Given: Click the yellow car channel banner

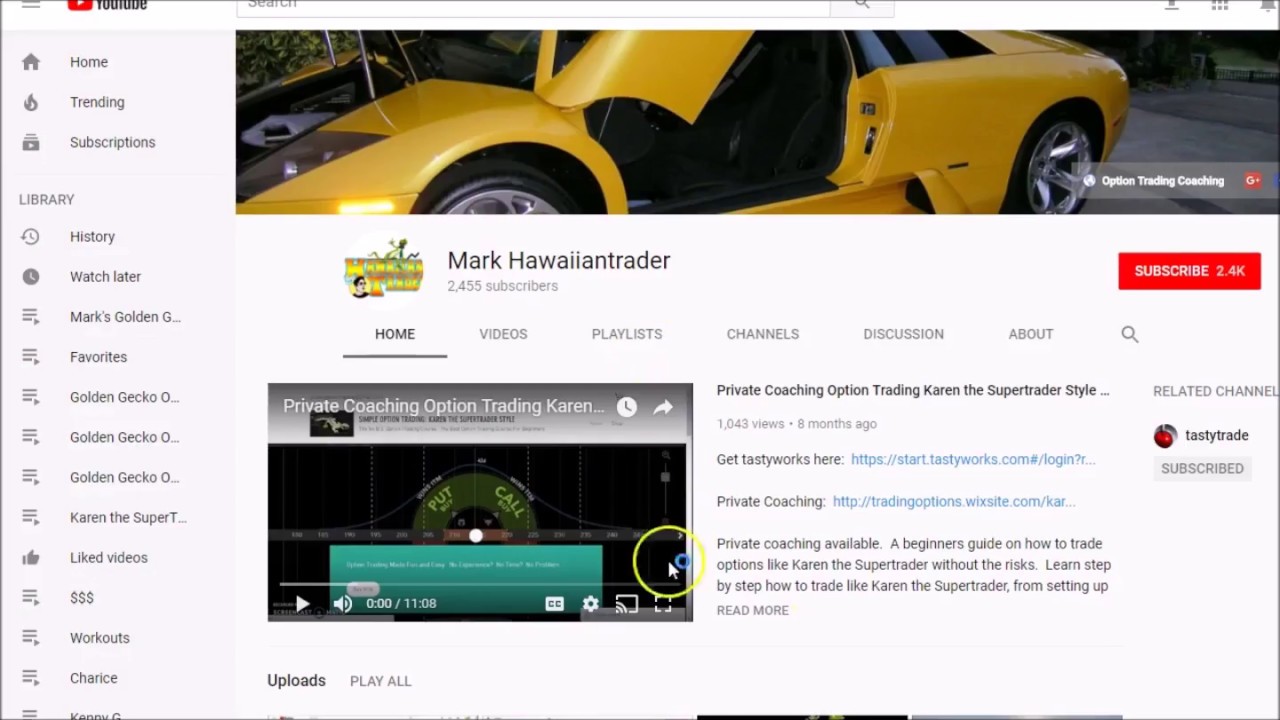Looking at the screenshot, I should click(758, 122).
